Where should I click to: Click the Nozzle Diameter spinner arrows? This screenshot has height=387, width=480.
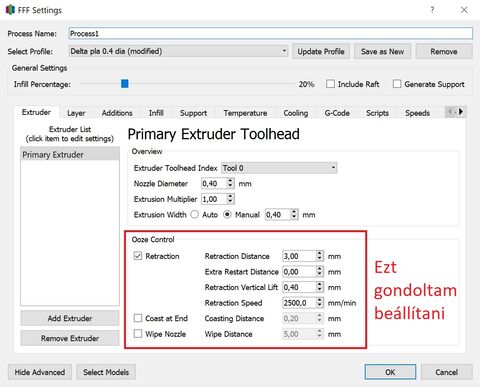tap(230, 183)
